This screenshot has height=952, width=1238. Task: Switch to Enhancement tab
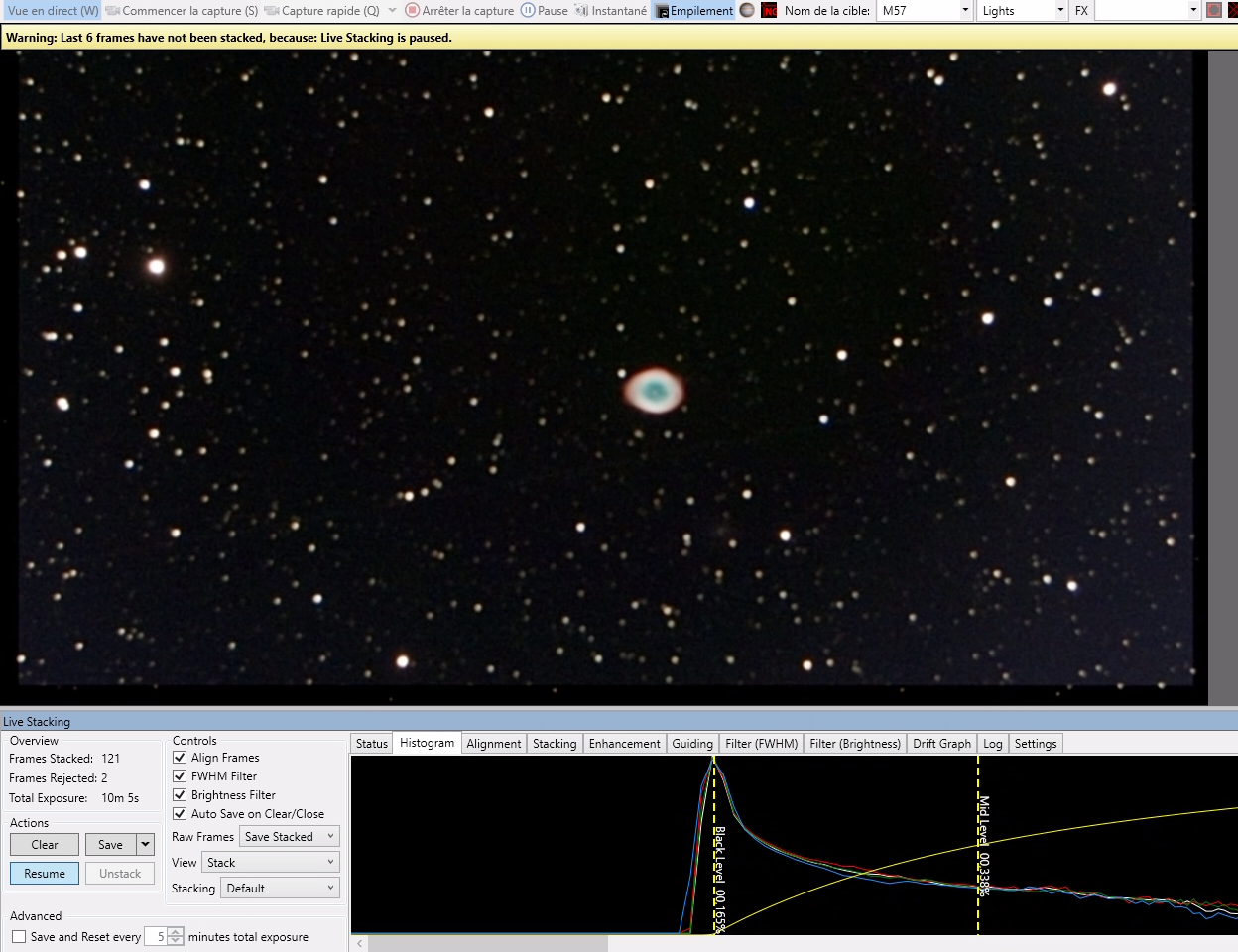[x=624, y=744]
